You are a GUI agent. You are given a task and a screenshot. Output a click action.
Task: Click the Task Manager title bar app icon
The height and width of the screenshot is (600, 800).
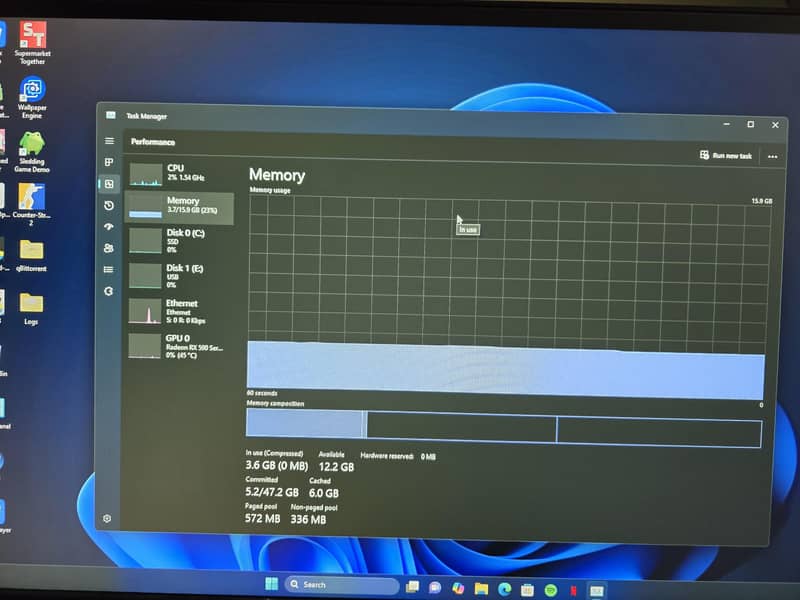[x=111, y=115]
